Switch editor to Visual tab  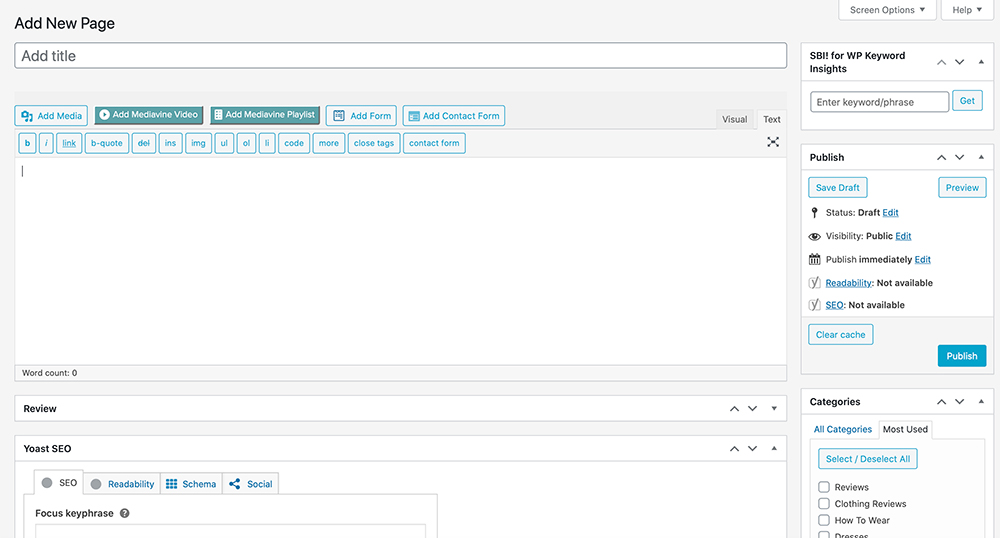[x=735, y=119]
